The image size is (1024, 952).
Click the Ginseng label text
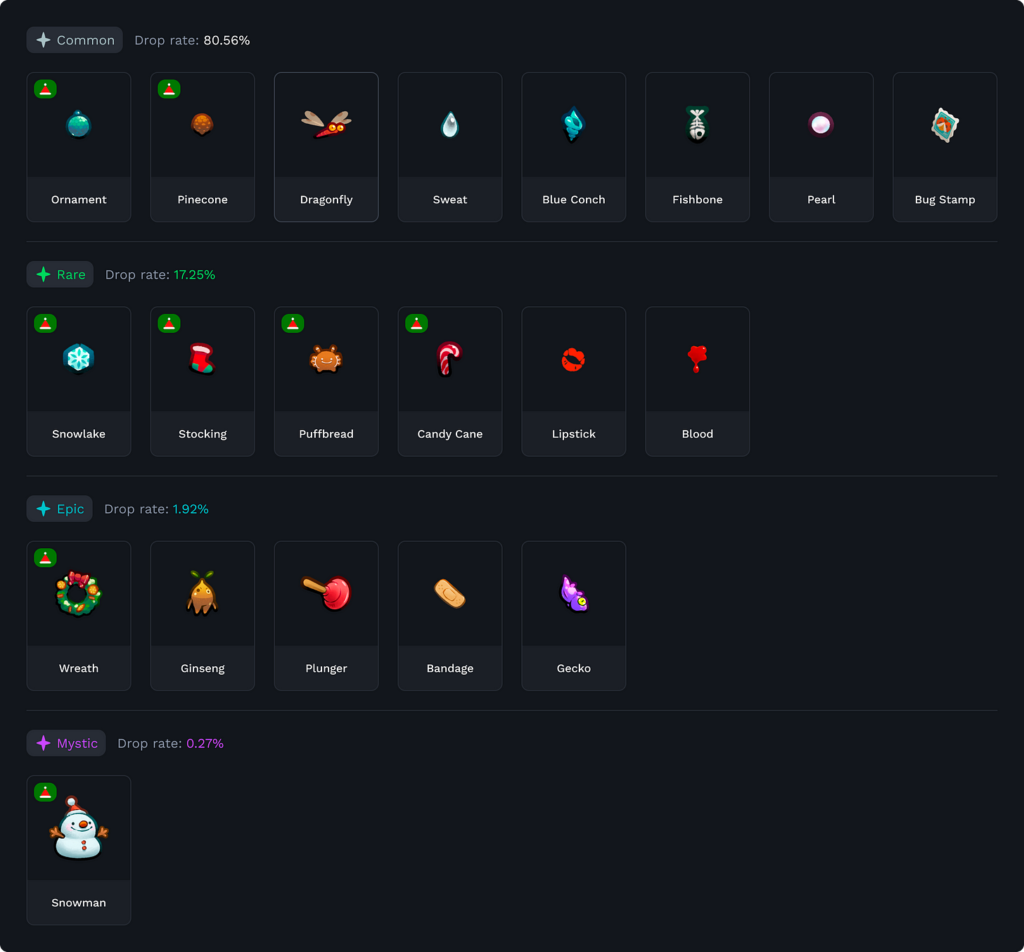click(202, 668)
